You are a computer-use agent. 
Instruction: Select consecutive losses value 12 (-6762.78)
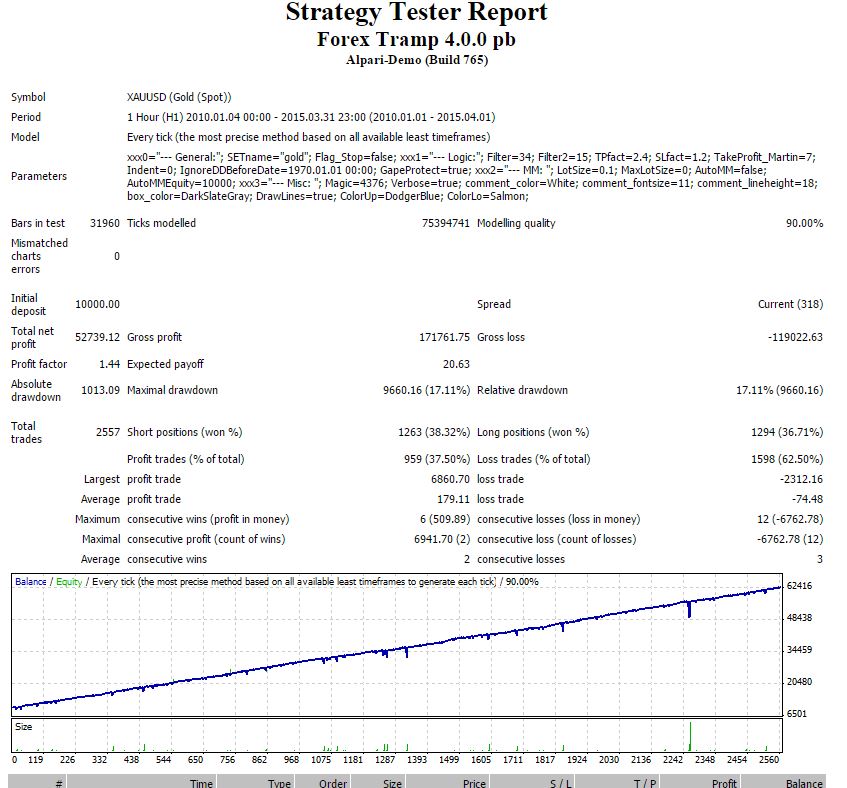[790, 519]
